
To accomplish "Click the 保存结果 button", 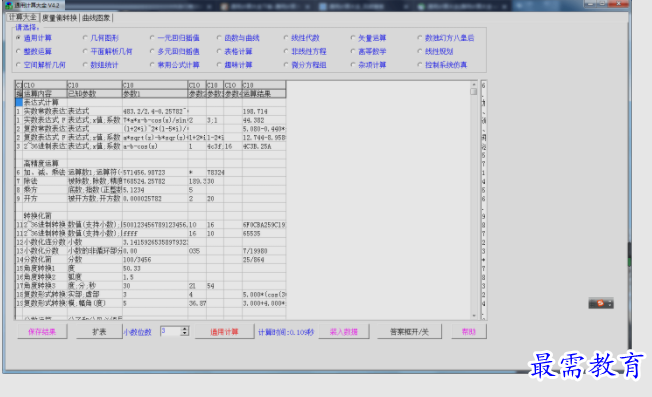I will [x=42, y=332].
